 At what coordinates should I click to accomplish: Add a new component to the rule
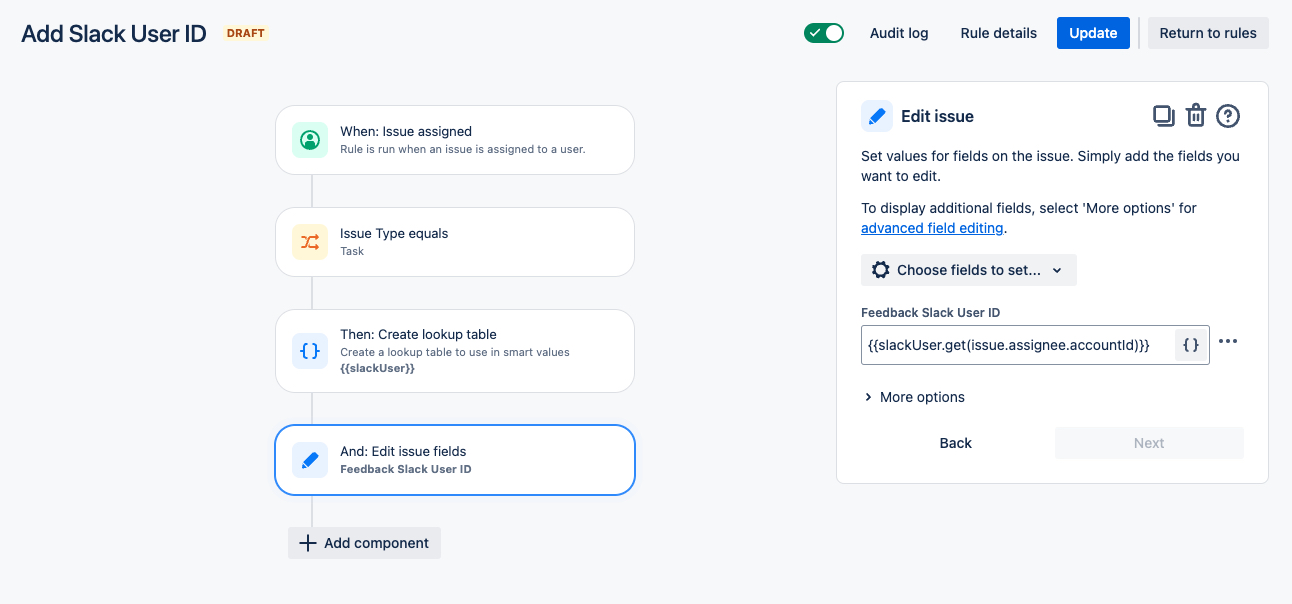pyautogui.click(x=364, y=543)
